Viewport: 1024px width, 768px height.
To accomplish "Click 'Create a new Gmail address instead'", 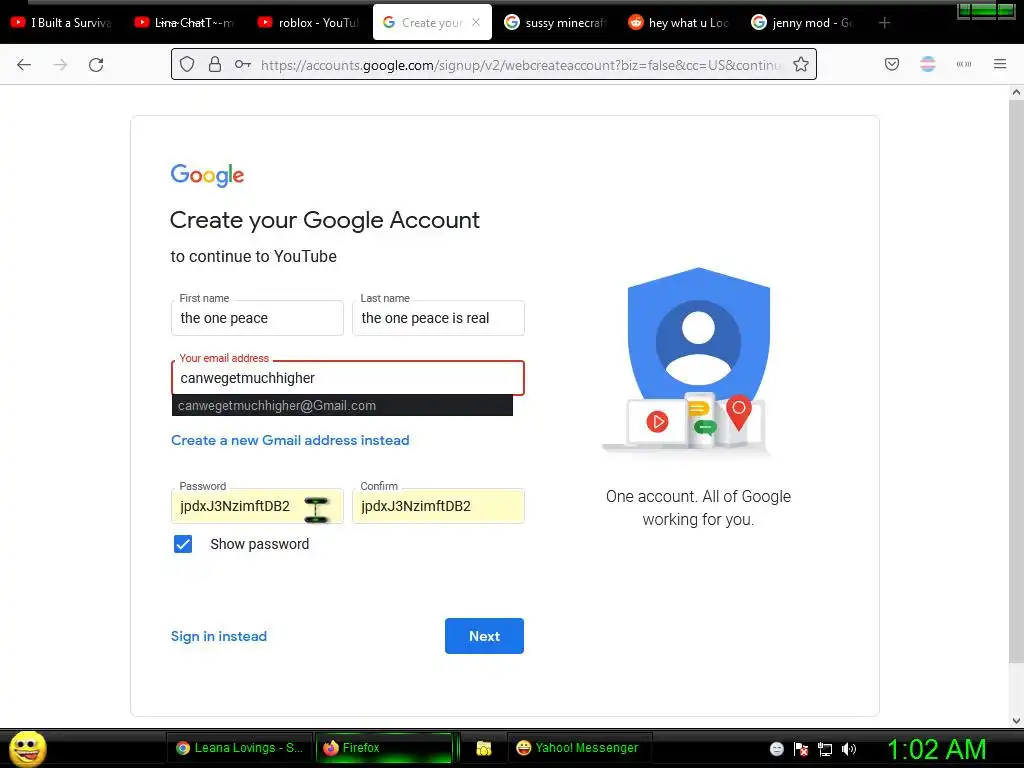I will (x=290, y=440).
